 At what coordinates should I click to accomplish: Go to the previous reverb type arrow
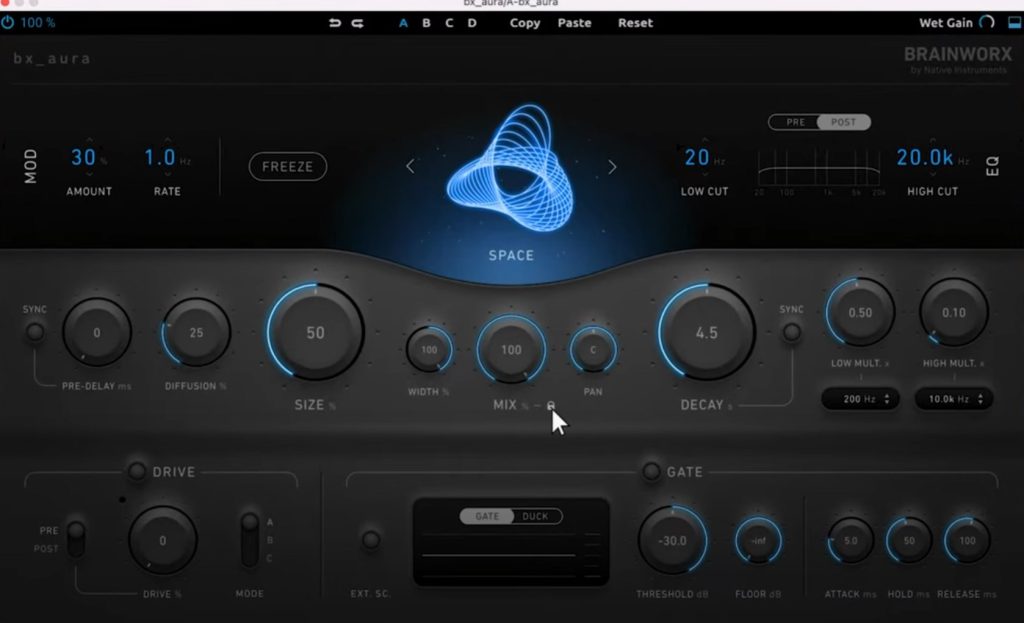click(410, 167)
